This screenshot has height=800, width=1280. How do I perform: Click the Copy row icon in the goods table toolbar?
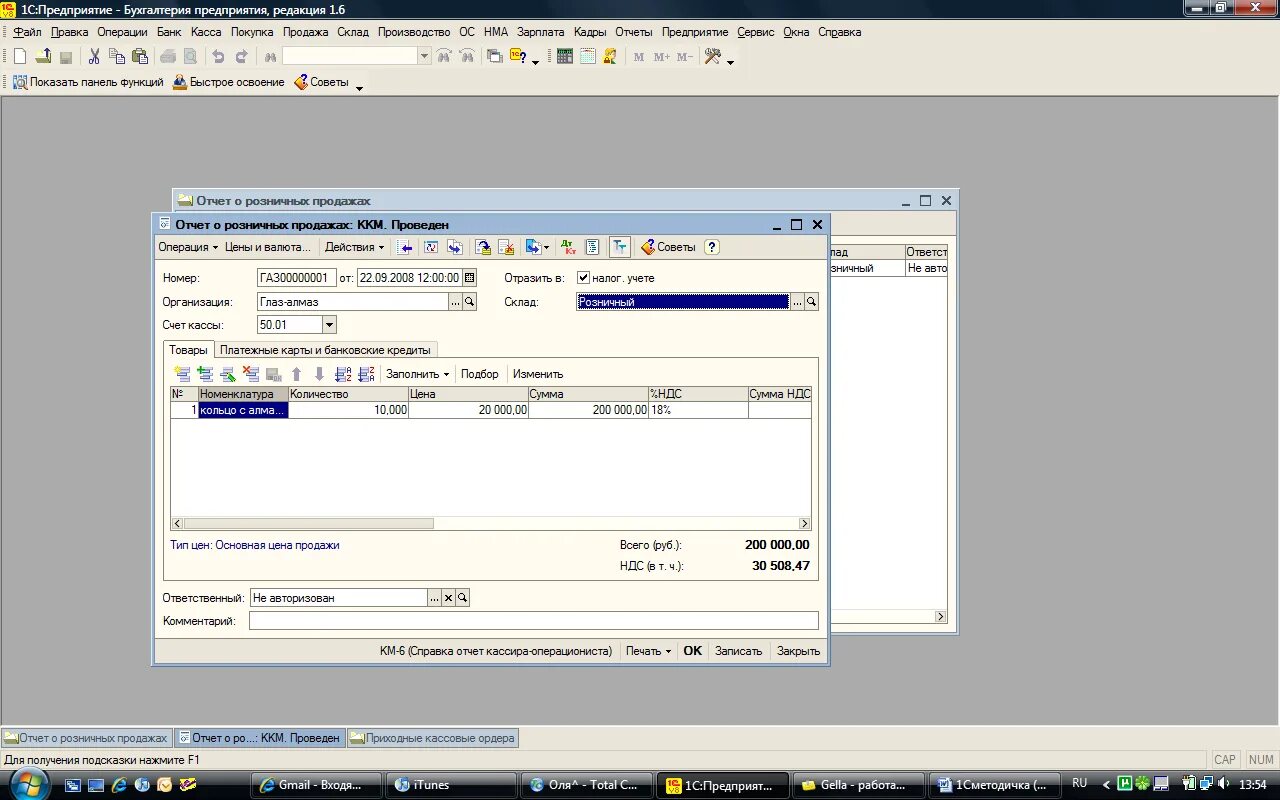[x=205, y=374]
